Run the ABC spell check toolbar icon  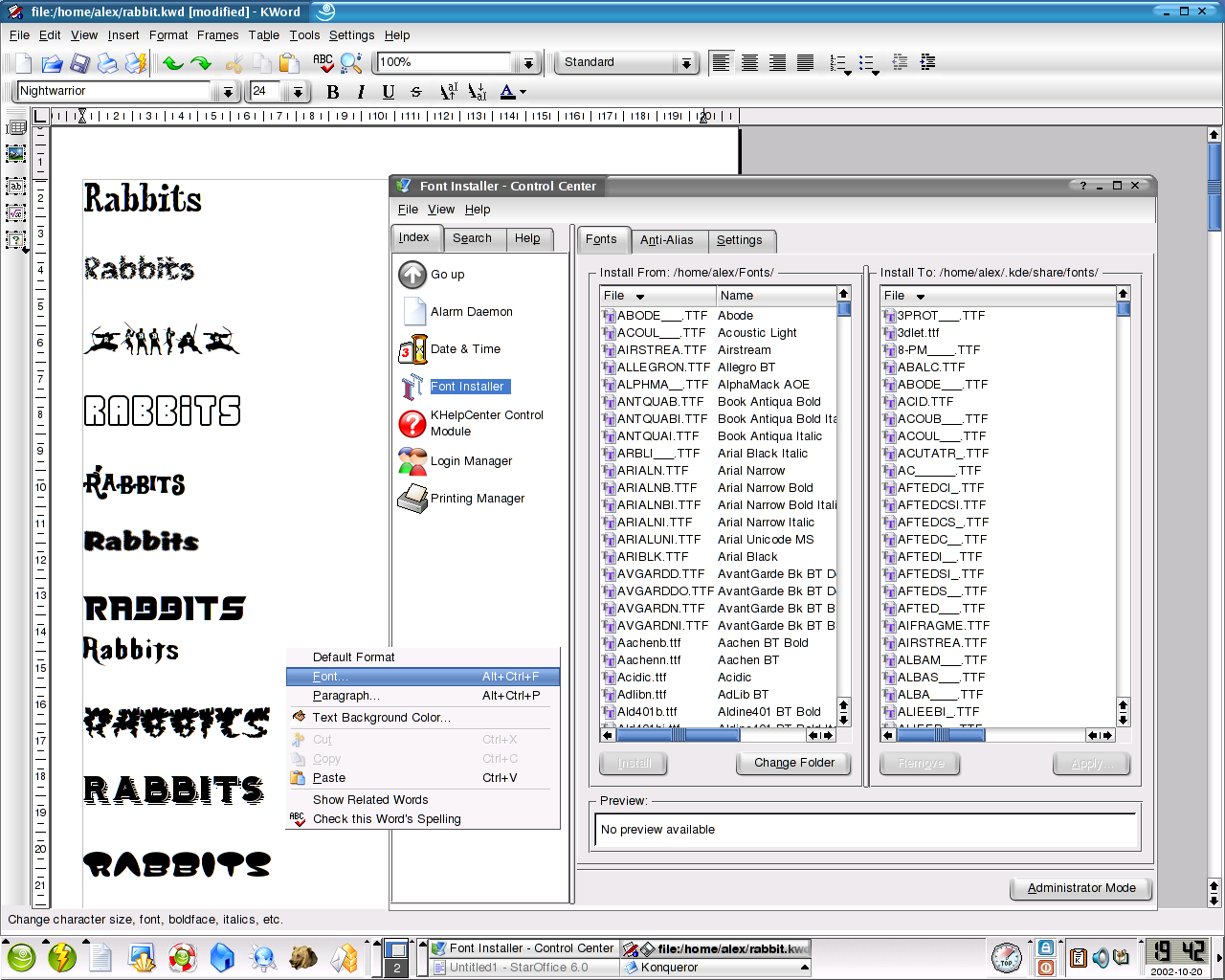tap(323, 63)
